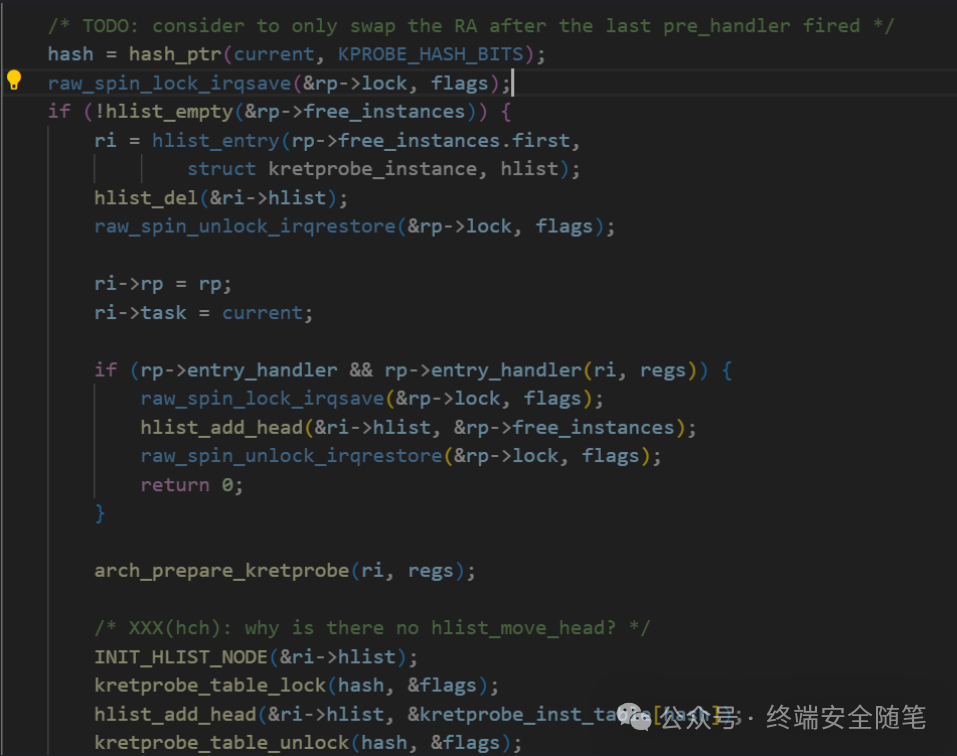Click raw_spin_lock_irqsave inside the entry_handler block

[x=372, y=398]
